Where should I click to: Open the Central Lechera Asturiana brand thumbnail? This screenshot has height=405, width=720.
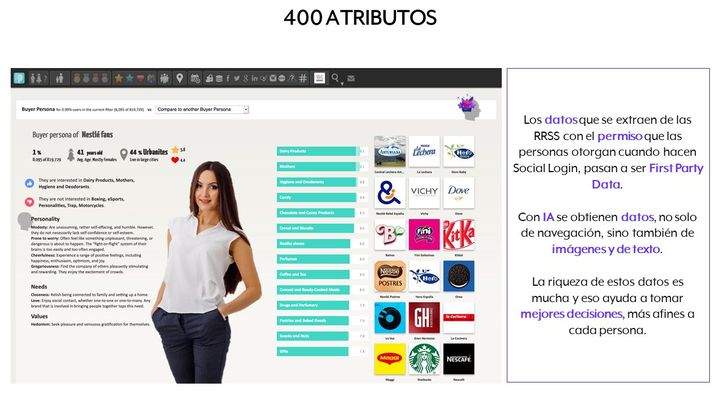click(390, 152)
